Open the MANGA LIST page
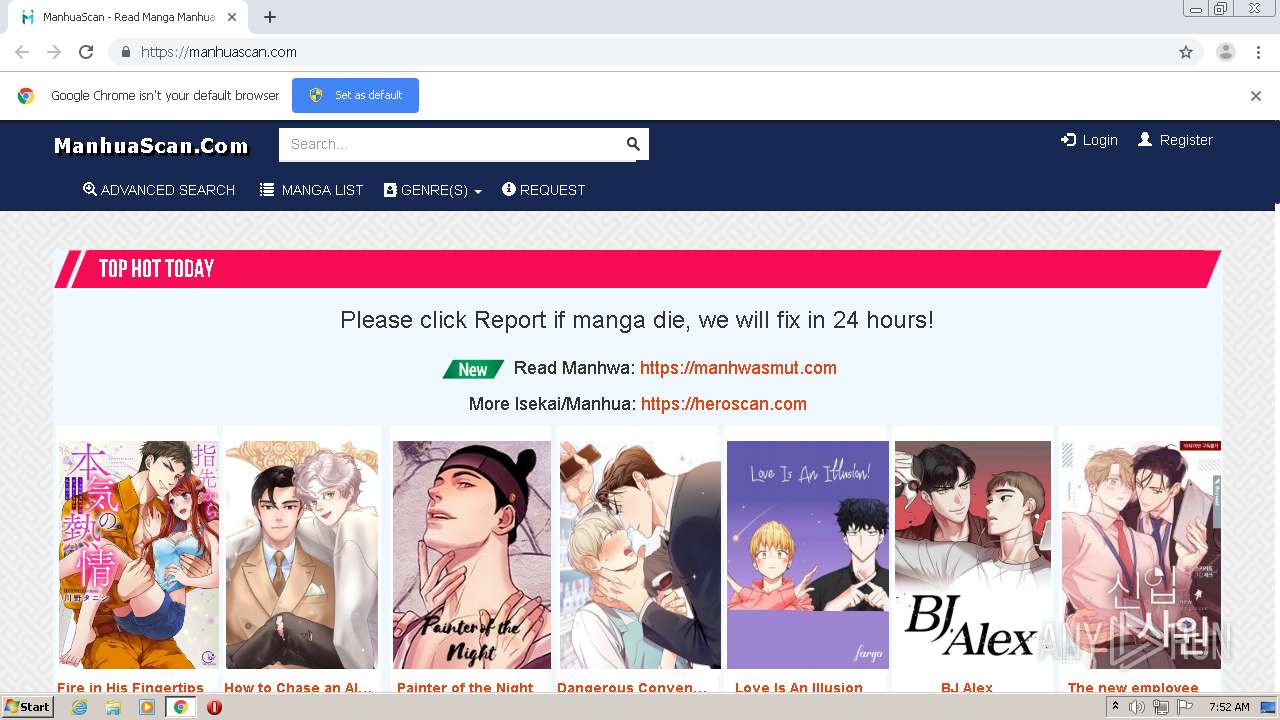The width and height of the screenshot is (1280, 720). [311, 190]
